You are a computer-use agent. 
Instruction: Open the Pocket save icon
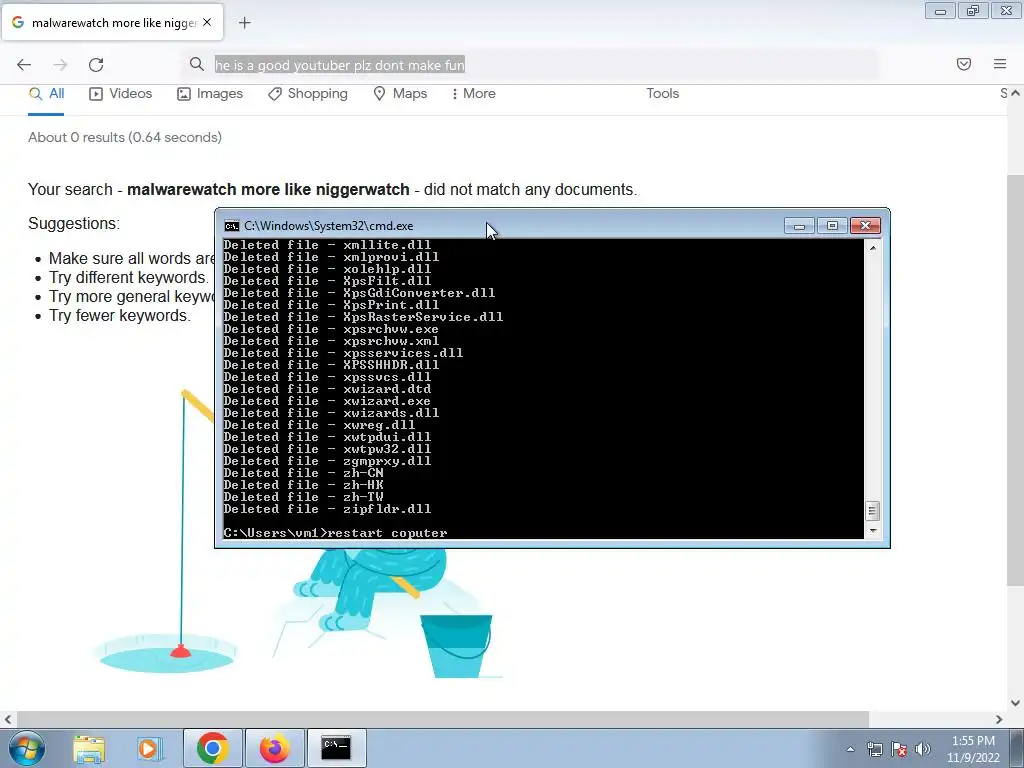(x=964, y=64)
